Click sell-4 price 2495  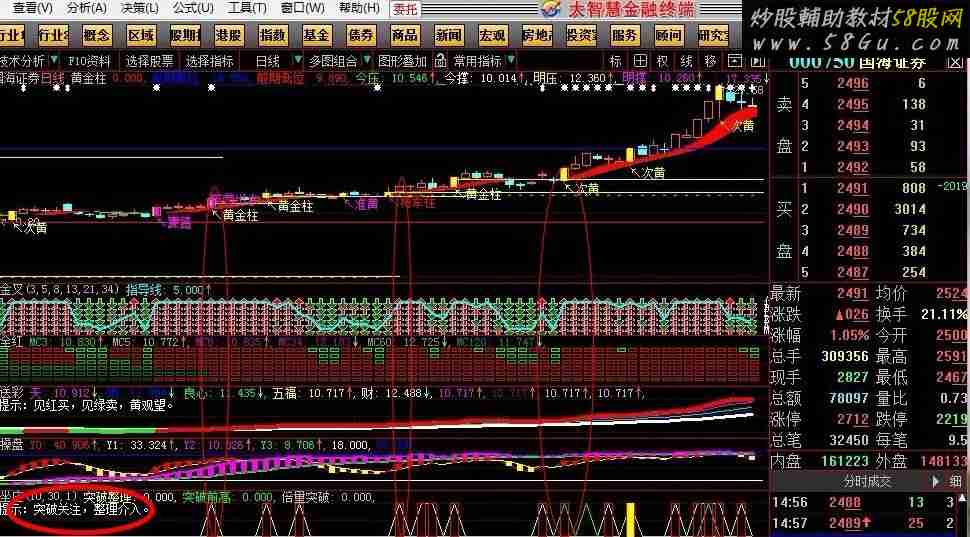[853, 105]
